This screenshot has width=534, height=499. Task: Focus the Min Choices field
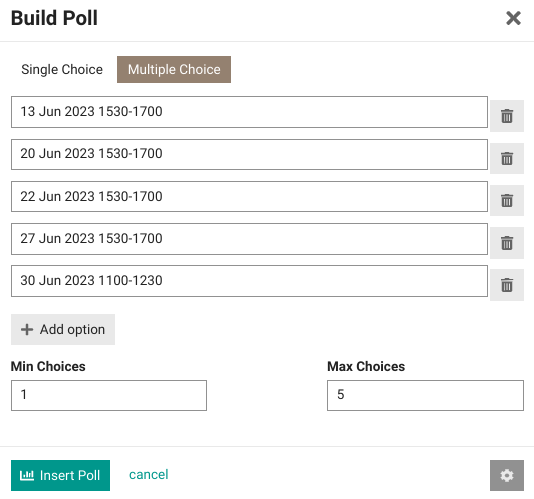click(109, 395)
